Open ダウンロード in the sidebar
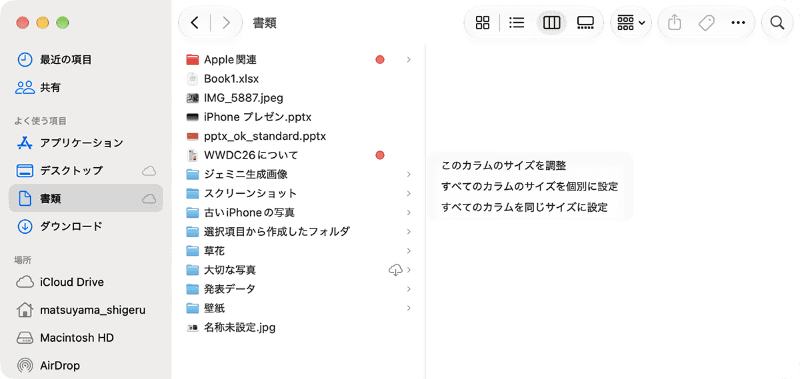This screenshot has height=379, width=800. [x=86, y=226]
